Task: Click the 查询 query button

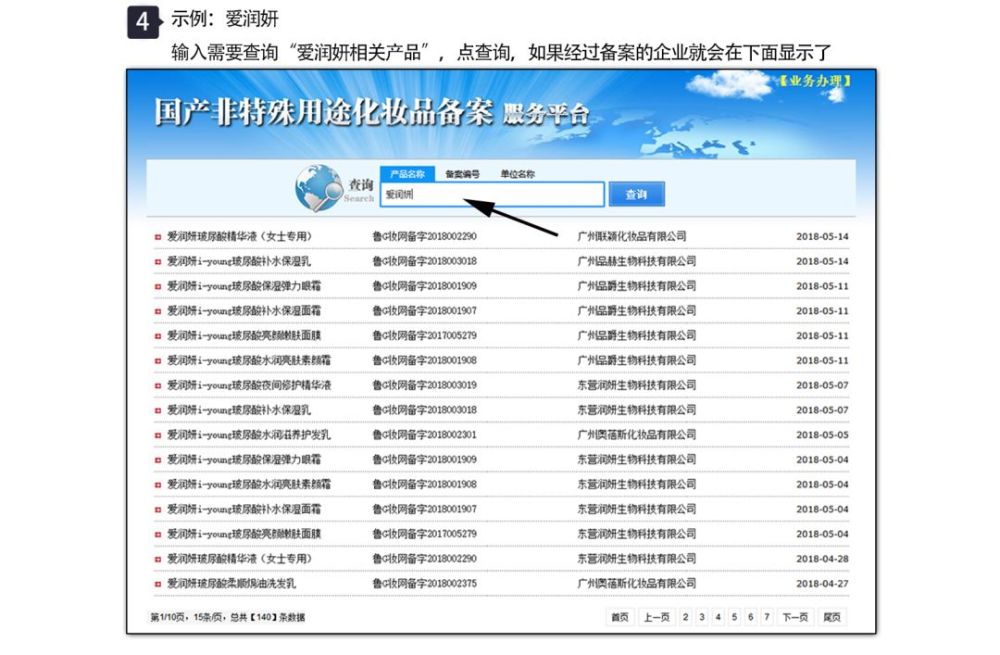Action: pos(637,193)
